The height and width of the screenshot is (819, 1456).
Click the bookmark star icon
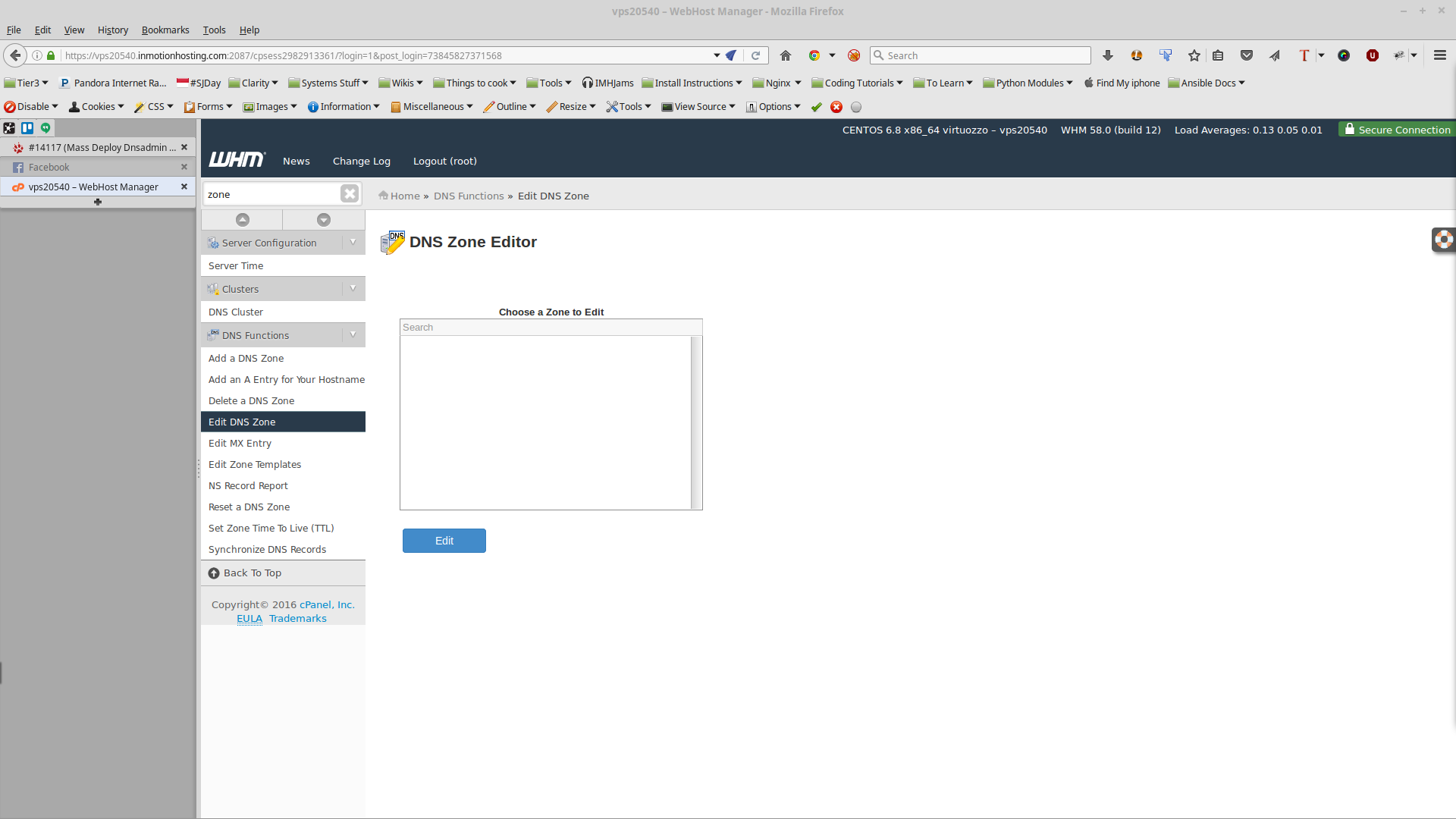pos(1194,55)
